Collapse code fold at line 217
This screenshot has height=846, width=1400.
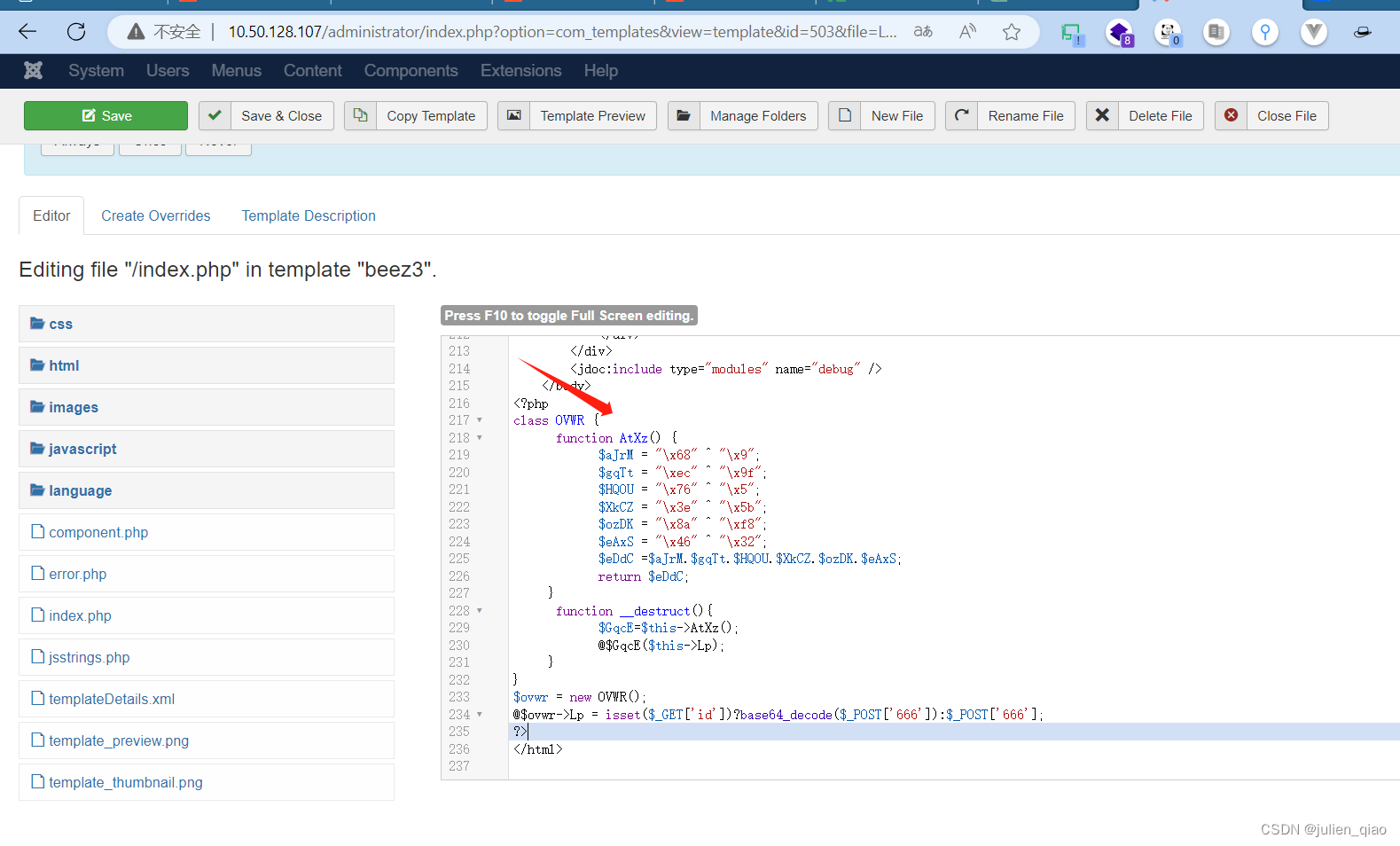480,420
